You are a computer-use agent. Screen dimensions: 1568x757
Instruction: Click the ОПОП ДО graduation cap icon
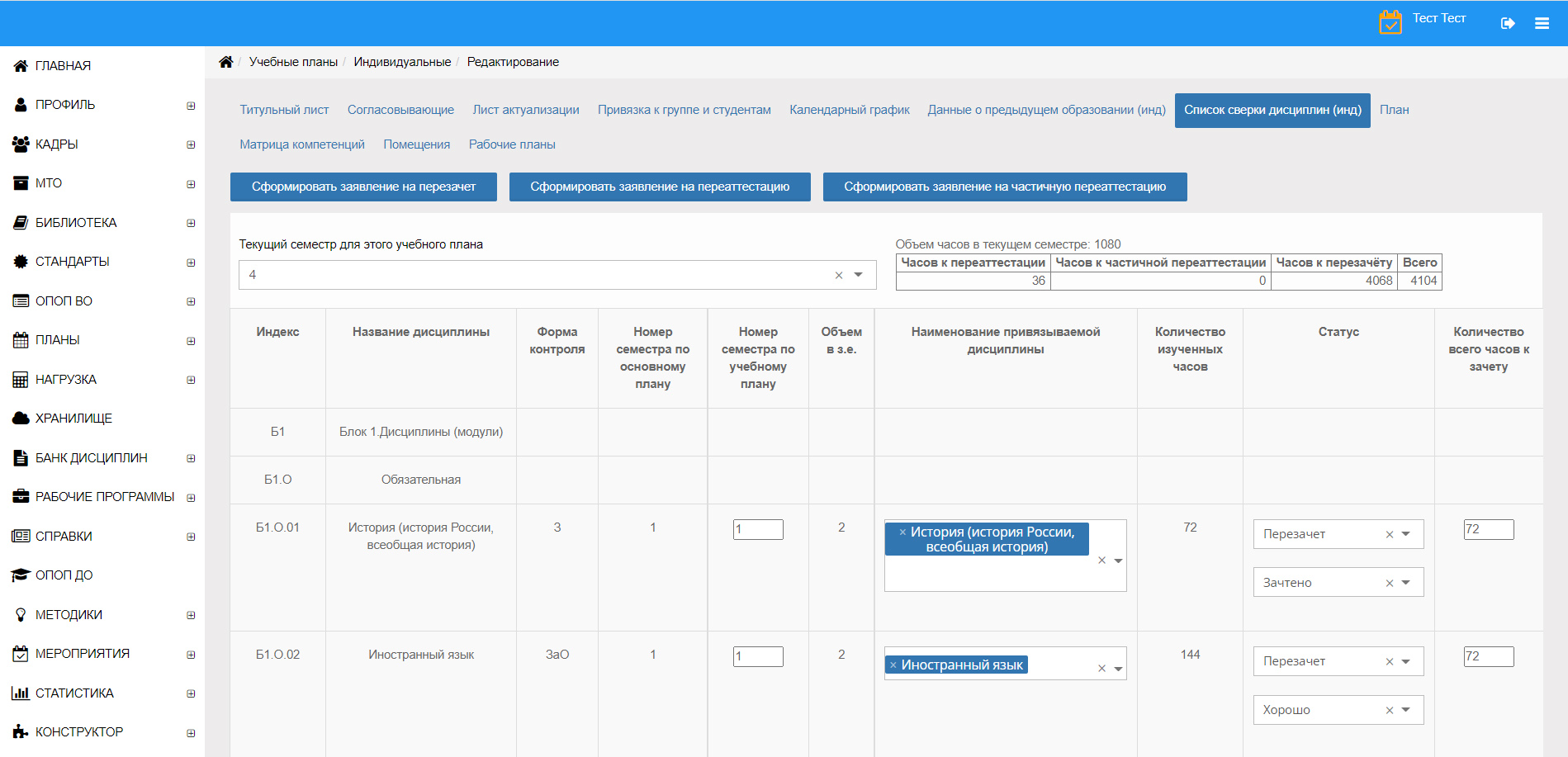click(x=21, y=575)
